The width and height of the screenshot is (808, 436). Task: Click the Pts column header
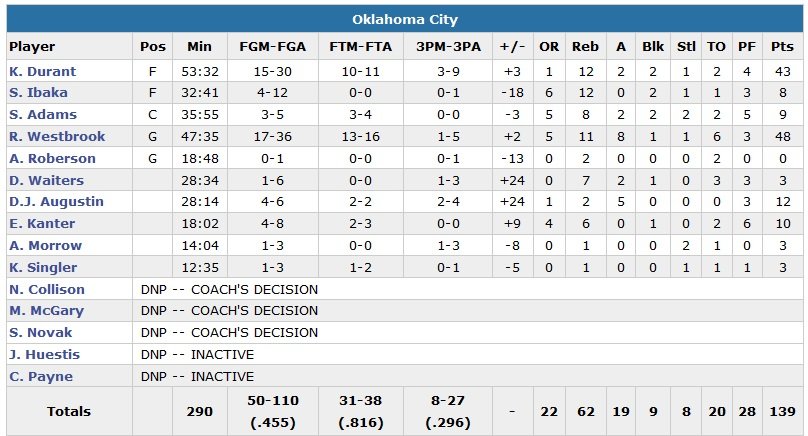click(782, 47)
